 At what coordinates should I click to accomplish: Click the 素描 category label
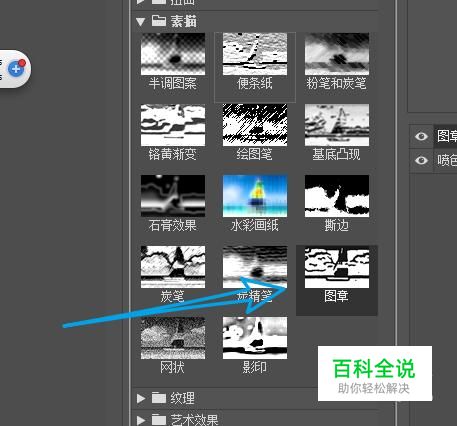[184, 21]
